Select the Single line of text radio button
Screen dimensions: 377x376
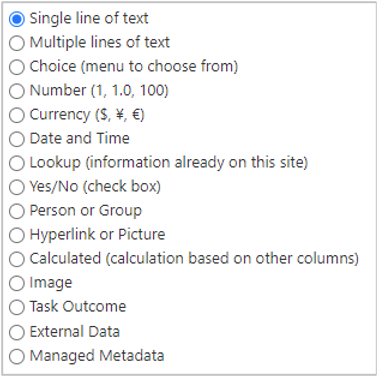tap(17, 19)
